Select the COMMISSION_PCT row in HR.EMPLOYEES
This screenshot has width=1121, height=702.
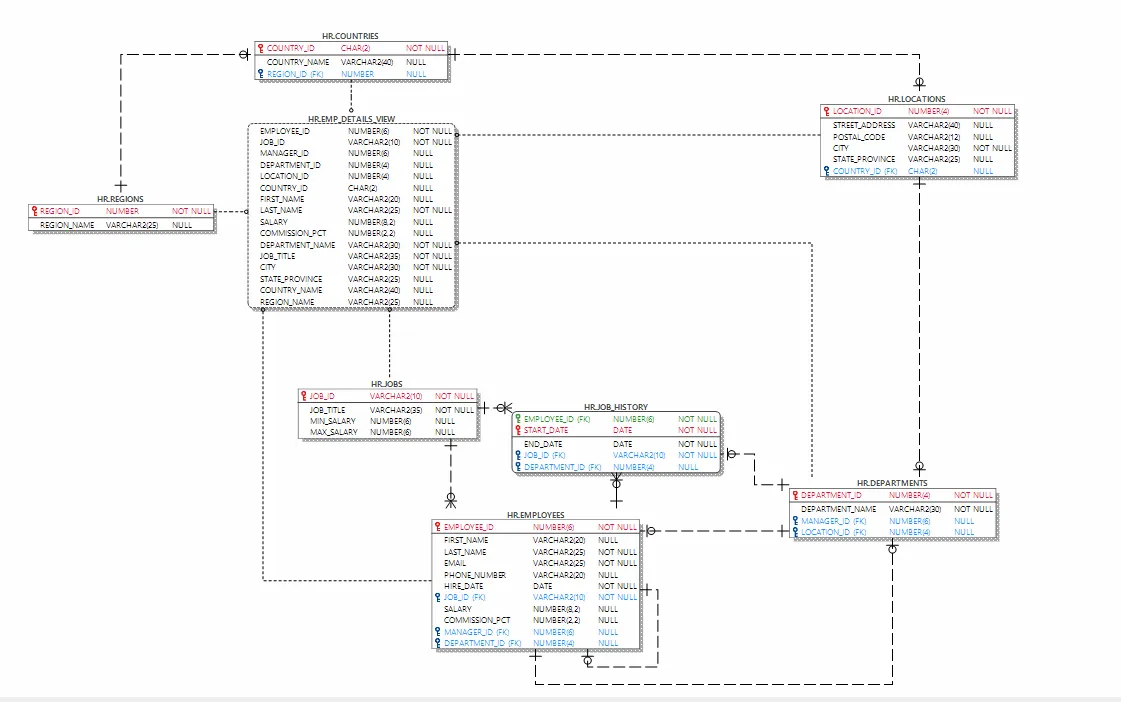535,621
